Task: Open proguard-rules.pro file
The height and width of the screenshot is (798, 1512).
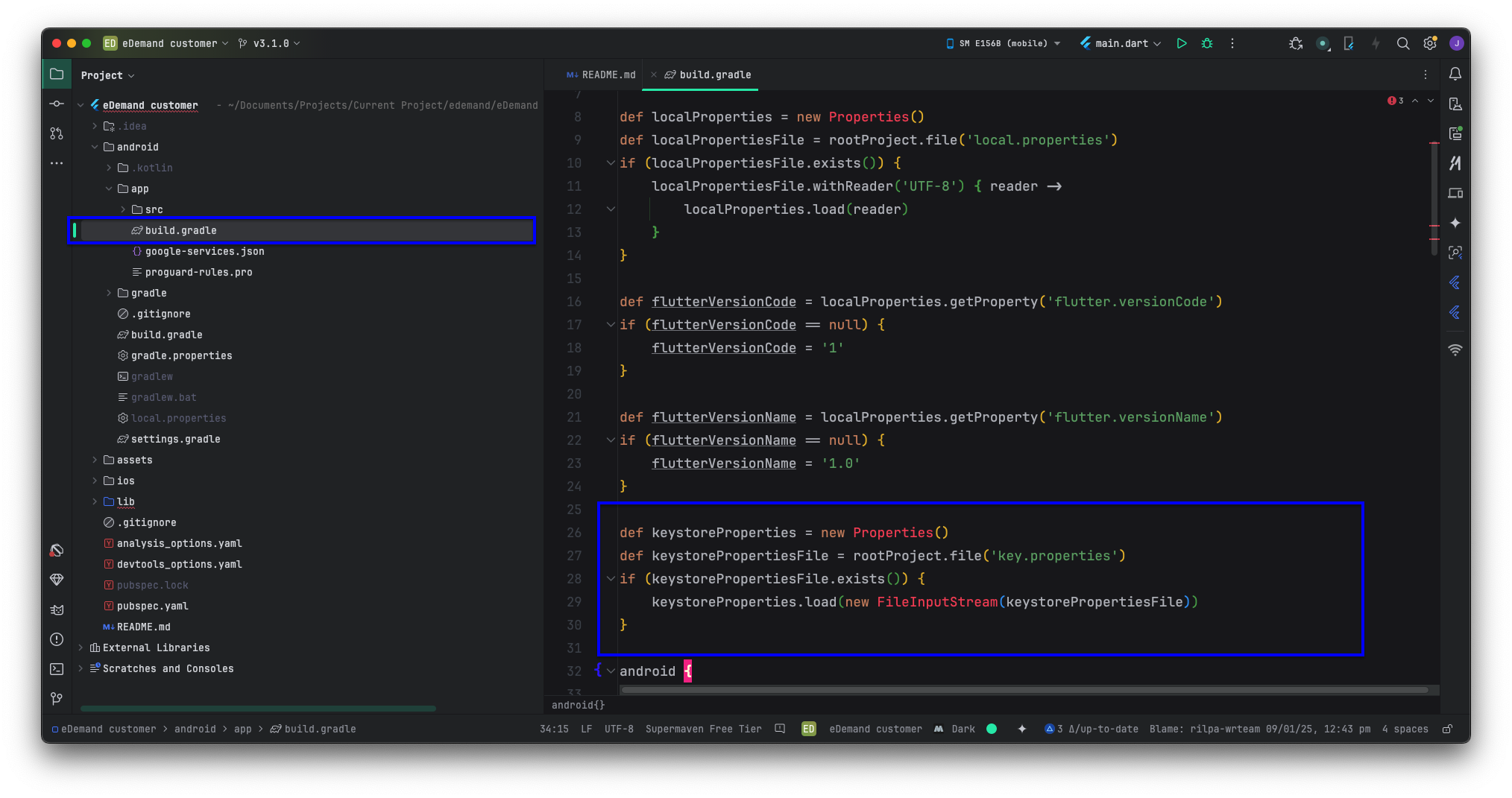Action: [198, 272]
